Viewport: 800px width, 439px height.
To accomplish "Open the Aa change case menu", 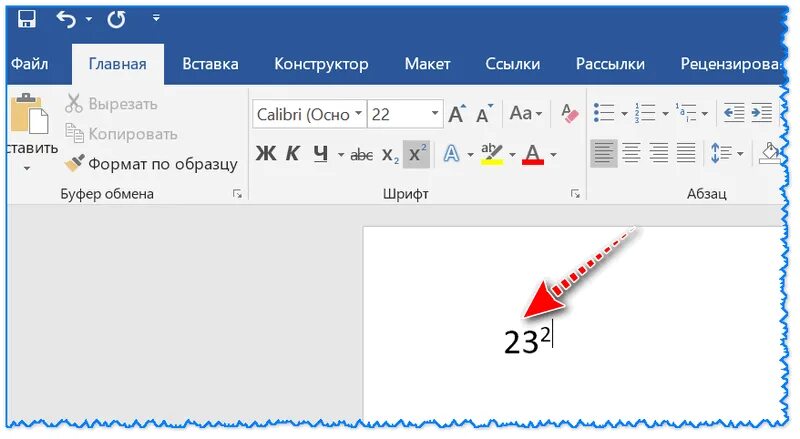I will [x=526, y=113].
